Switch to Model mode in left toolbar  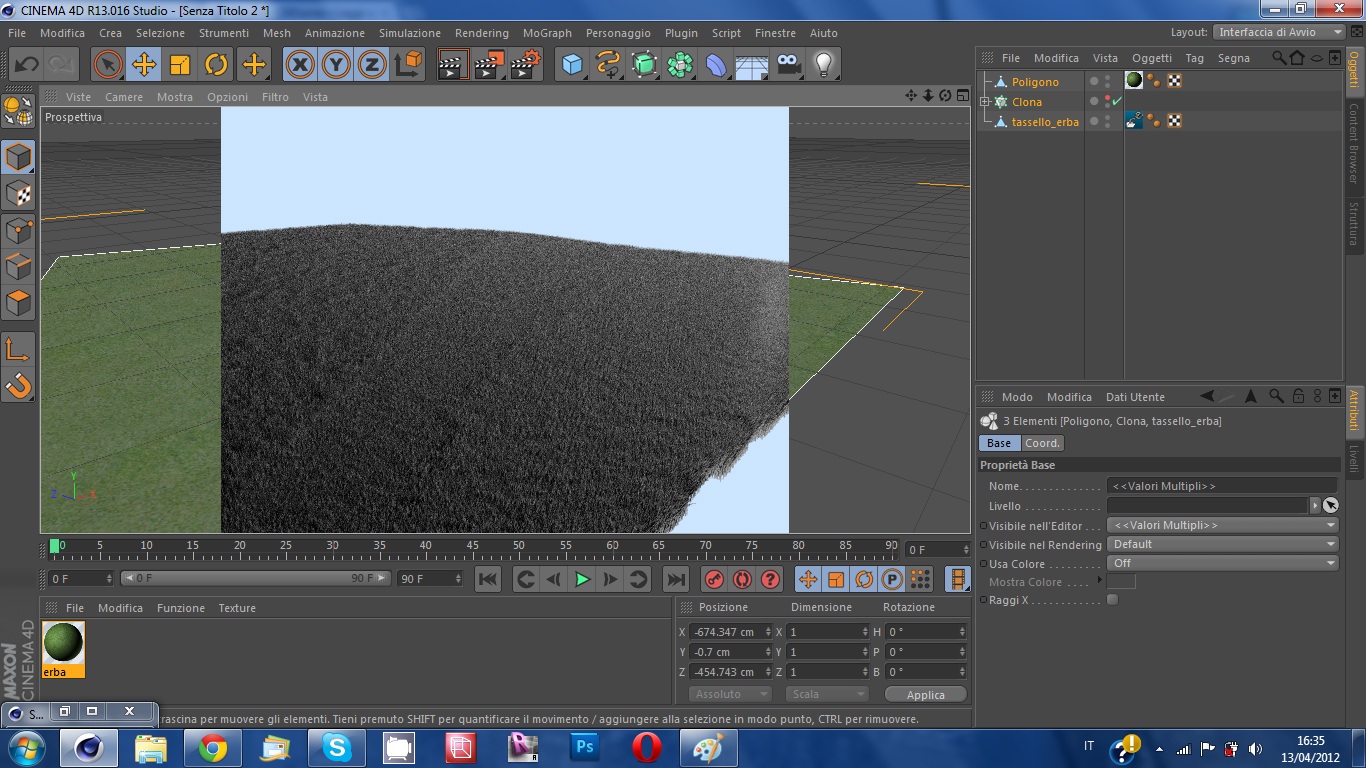(19, 157)
